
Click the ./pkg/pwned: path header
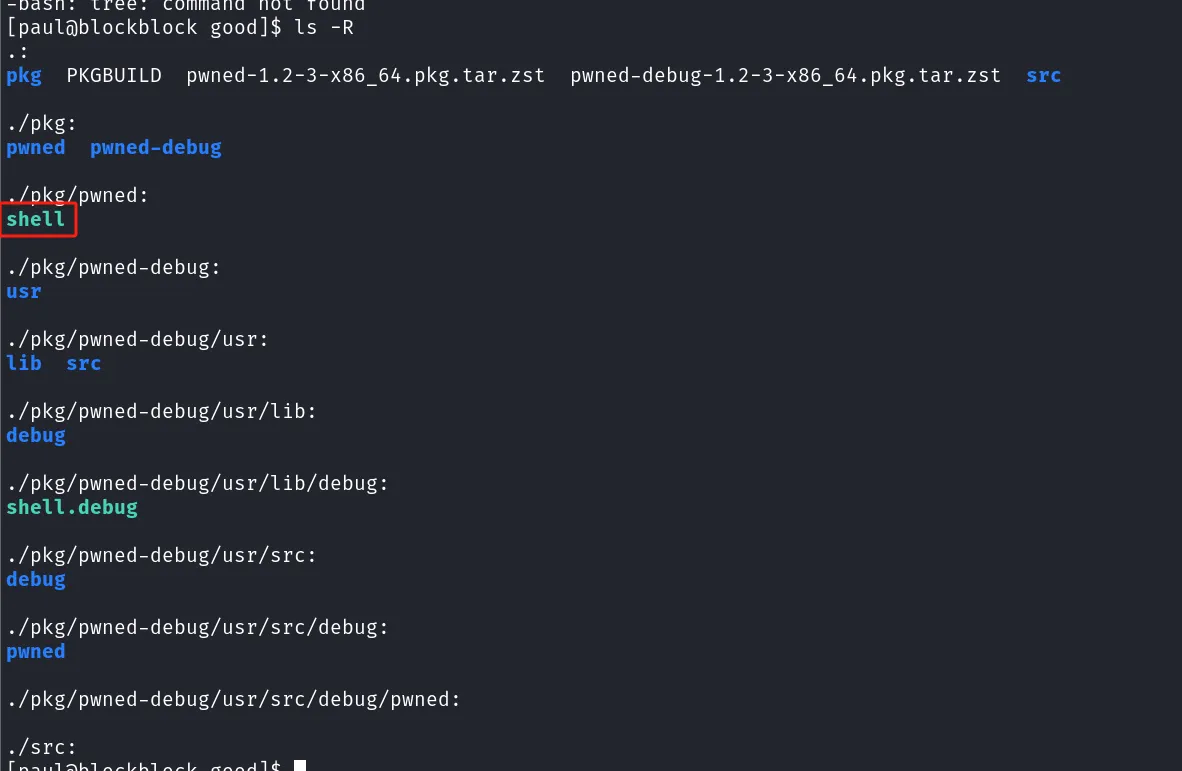click(78, 196)
